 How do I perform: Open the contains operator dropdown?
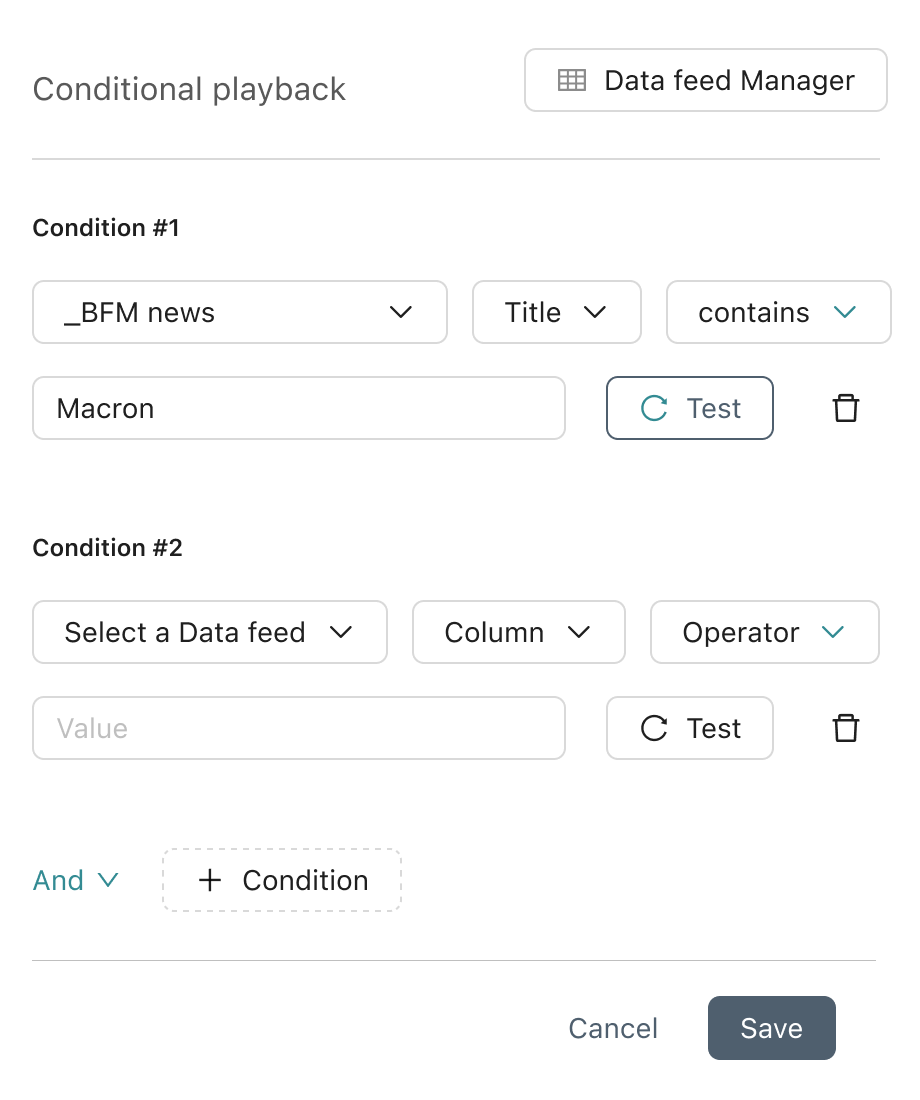[778, 312]
